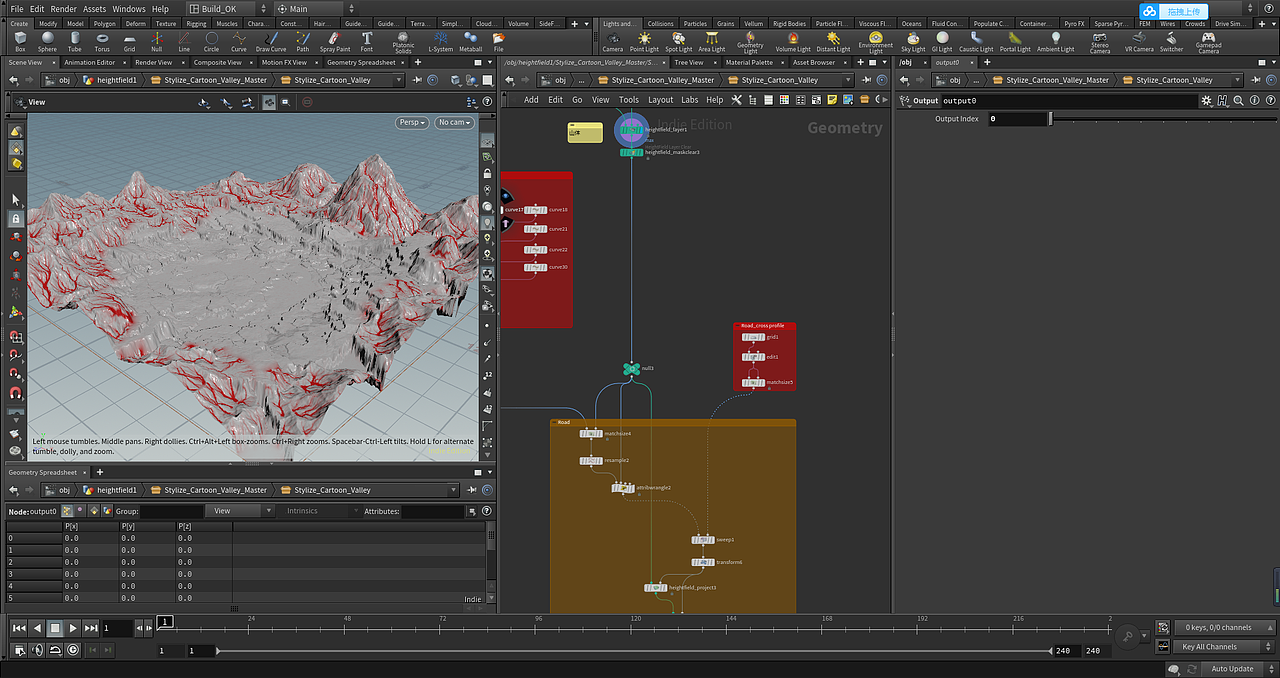Add a Sky Light from shelf
Image resolution: width=1280 pixels, height=678 pixels.
(913, 41)
